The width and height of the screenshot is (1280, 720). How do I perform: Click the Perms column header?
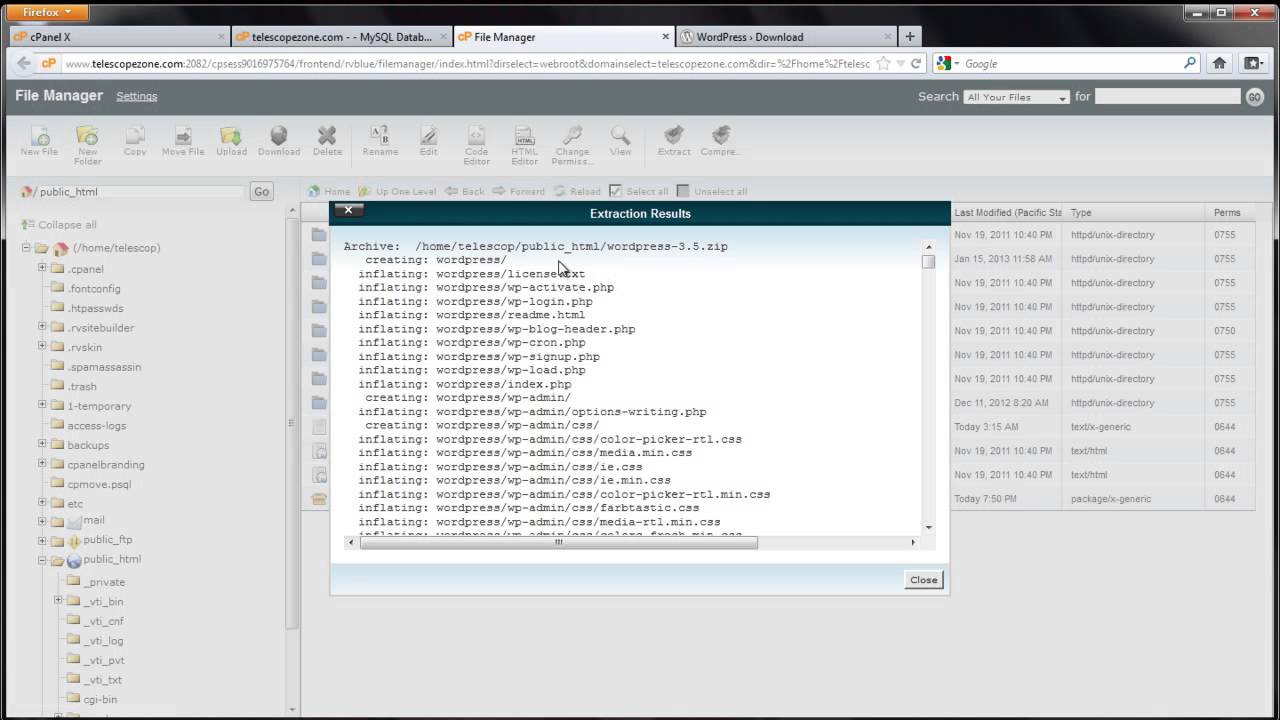(x=1227, y=213)
